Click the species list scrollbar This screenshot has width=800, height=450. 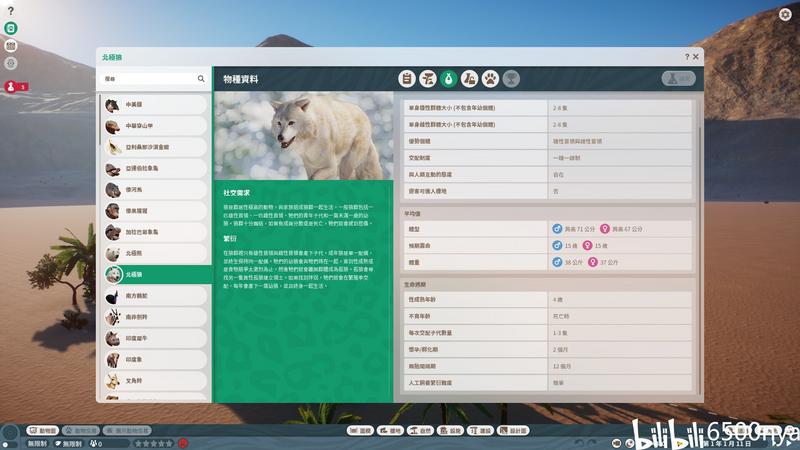(x=100, y=120)
